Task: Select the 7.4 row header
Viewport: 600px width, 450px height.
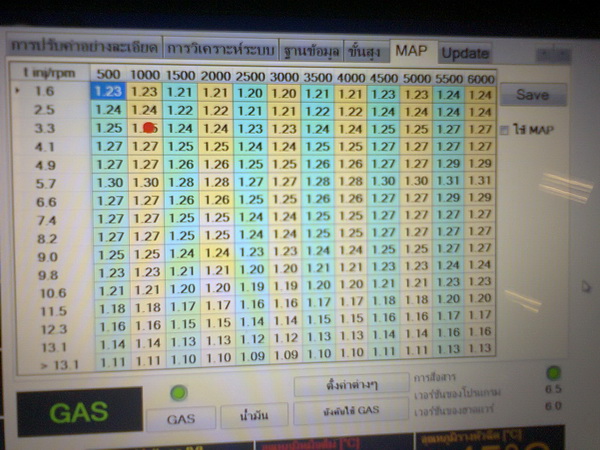Action: tap(46, 220)
